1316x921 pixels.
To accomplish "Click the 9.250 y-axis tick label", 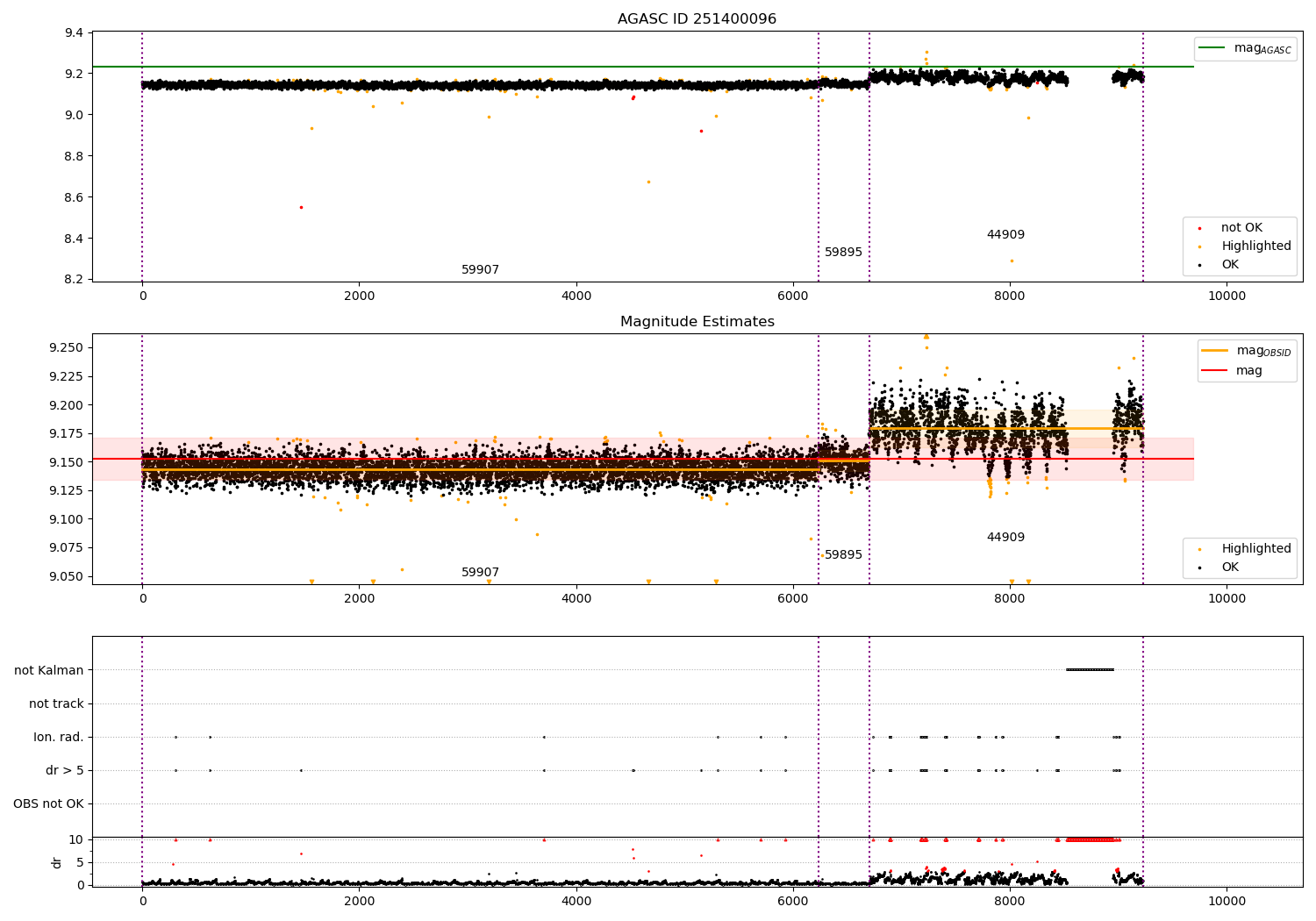I will pos(67,347).
